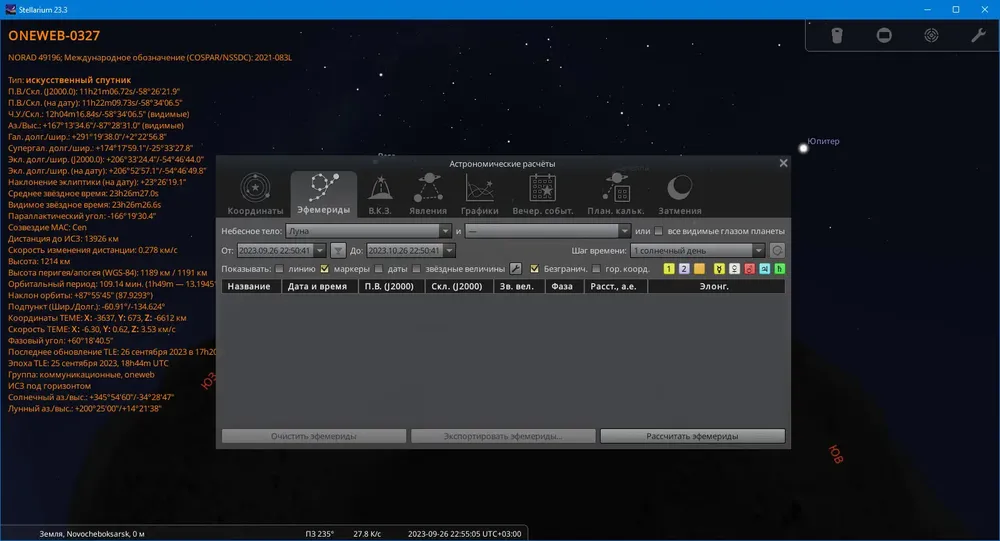Uncheck the маркеры checkbox

coord(325,269)
